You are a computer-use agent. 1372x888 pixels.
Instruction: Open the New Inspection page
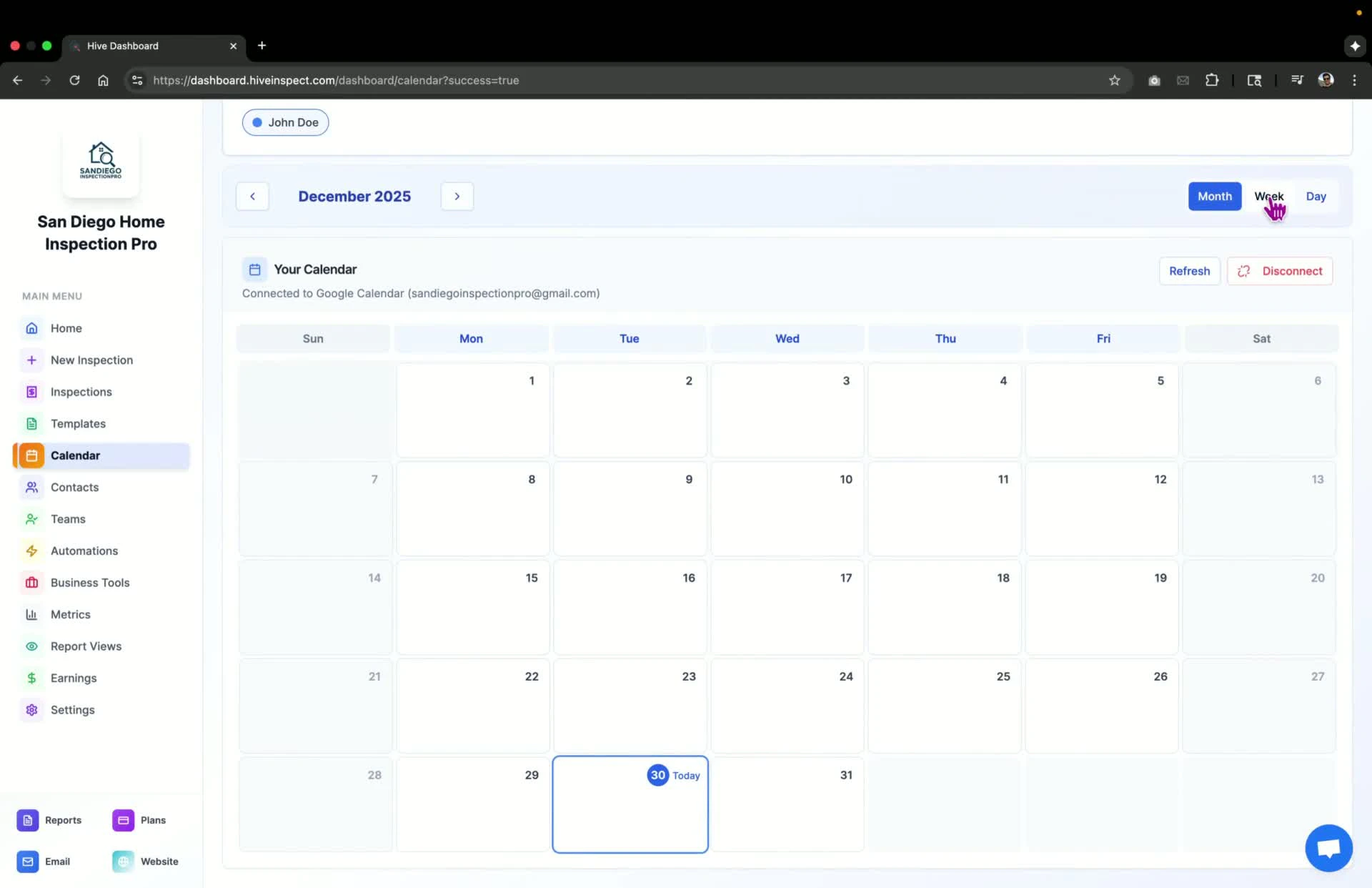(x=91, y=360)
